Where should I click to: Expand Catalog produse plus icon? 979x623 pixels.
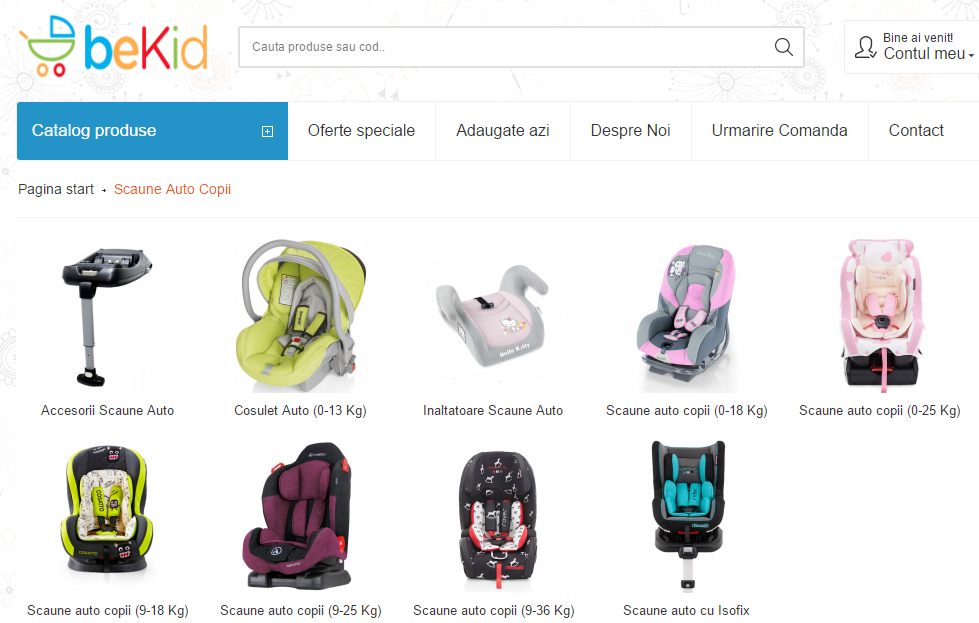click(267, 131)
